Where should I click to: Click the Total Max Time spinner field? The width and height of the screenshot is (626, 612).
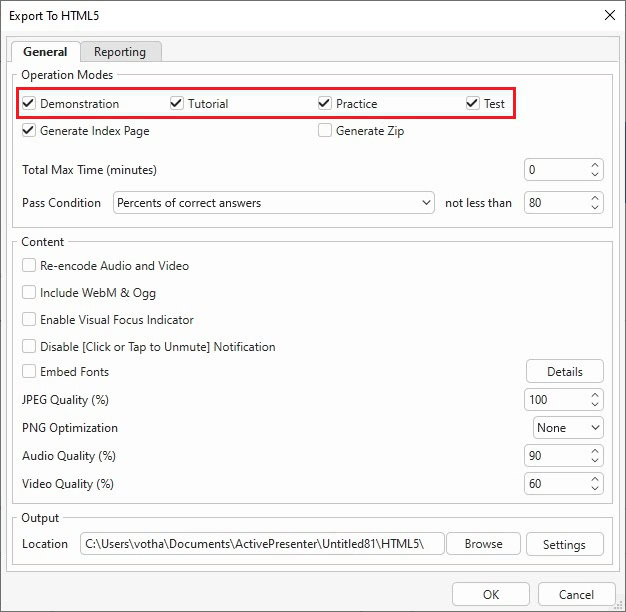tap(555, 170)
